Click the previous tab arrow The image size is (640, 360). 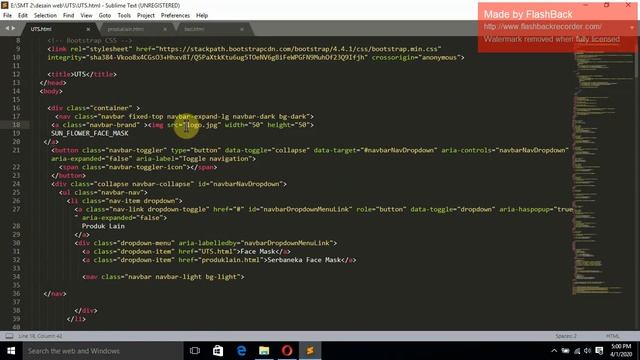[x=7, y=29]
